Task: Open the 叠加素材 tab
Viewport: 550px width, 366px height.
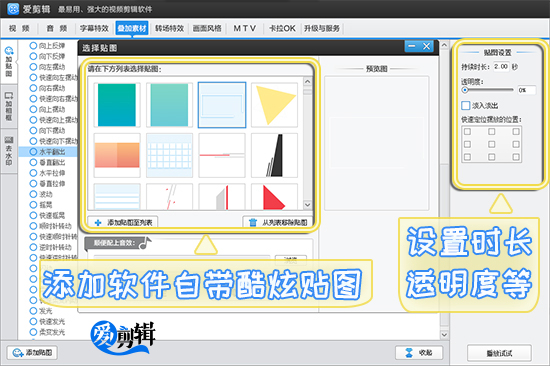Action: (x=132, y=28)
